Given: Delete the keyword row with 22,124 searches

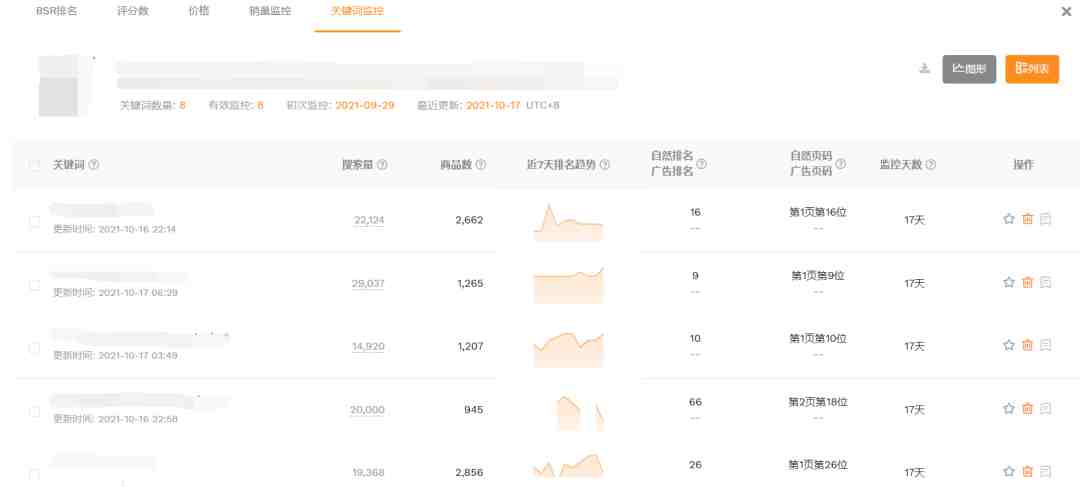Looking at the screenshot, I should (x=1028, y=219).
